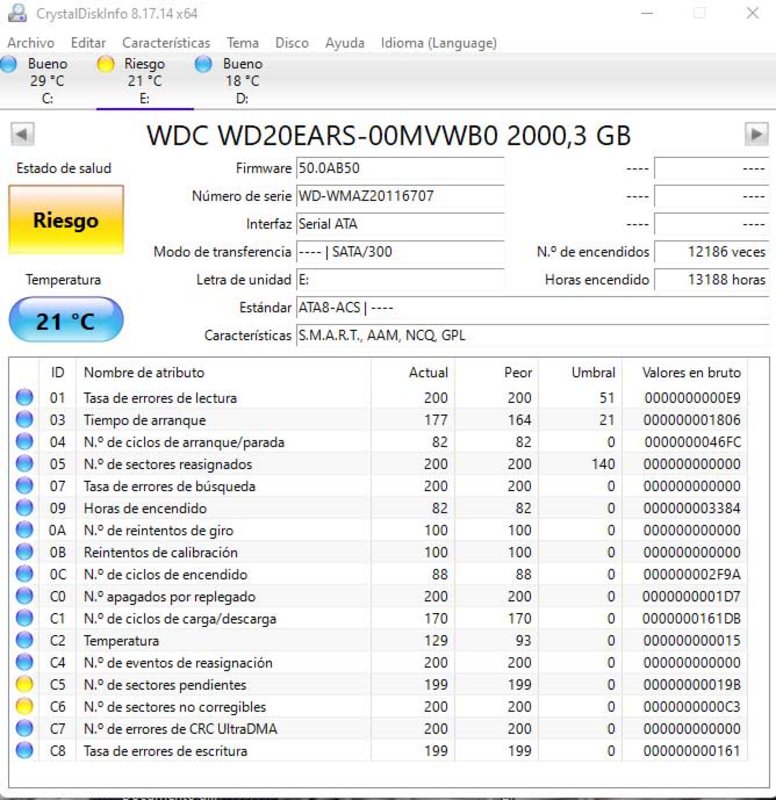Click raw value 0000000019B
776x800 pixels.
click(x=691, y=685)
